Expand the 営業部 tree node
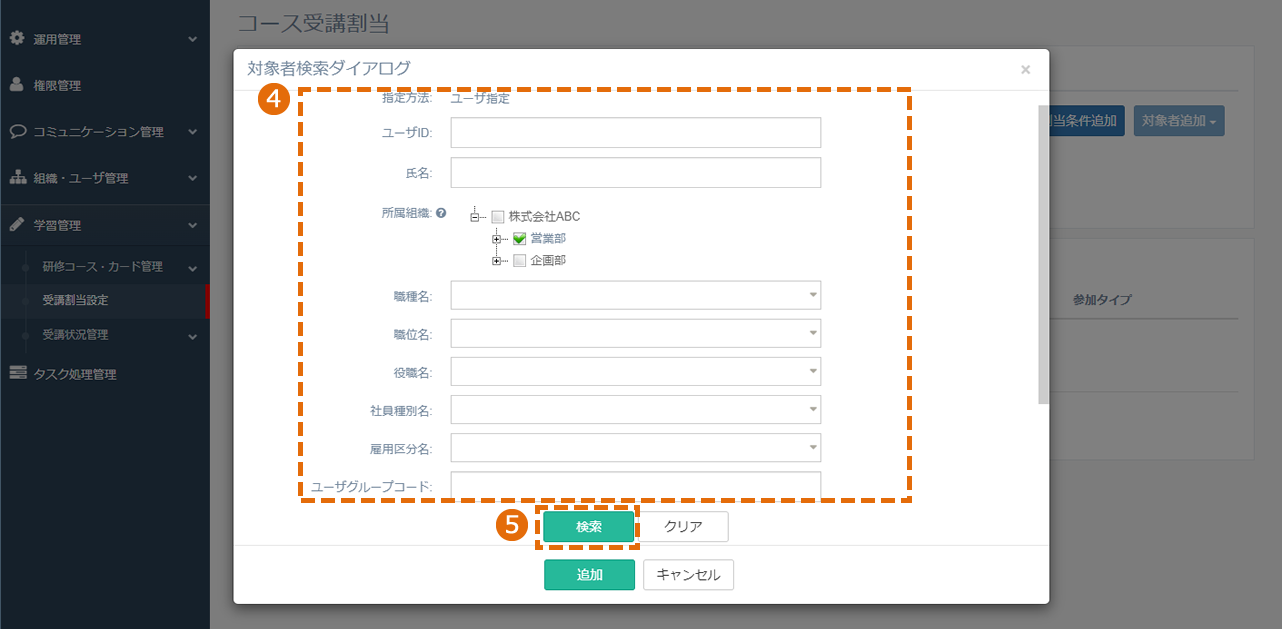The image size is (1282, 629). pos(497,239)
